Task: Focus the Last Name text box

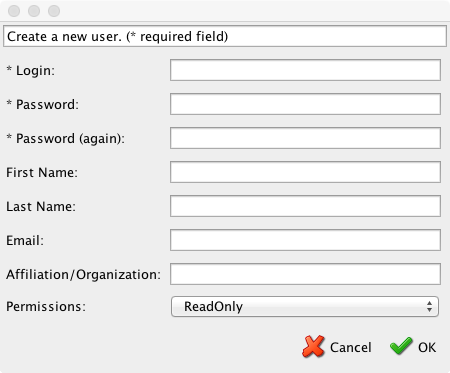Action: tap(305, 206)
